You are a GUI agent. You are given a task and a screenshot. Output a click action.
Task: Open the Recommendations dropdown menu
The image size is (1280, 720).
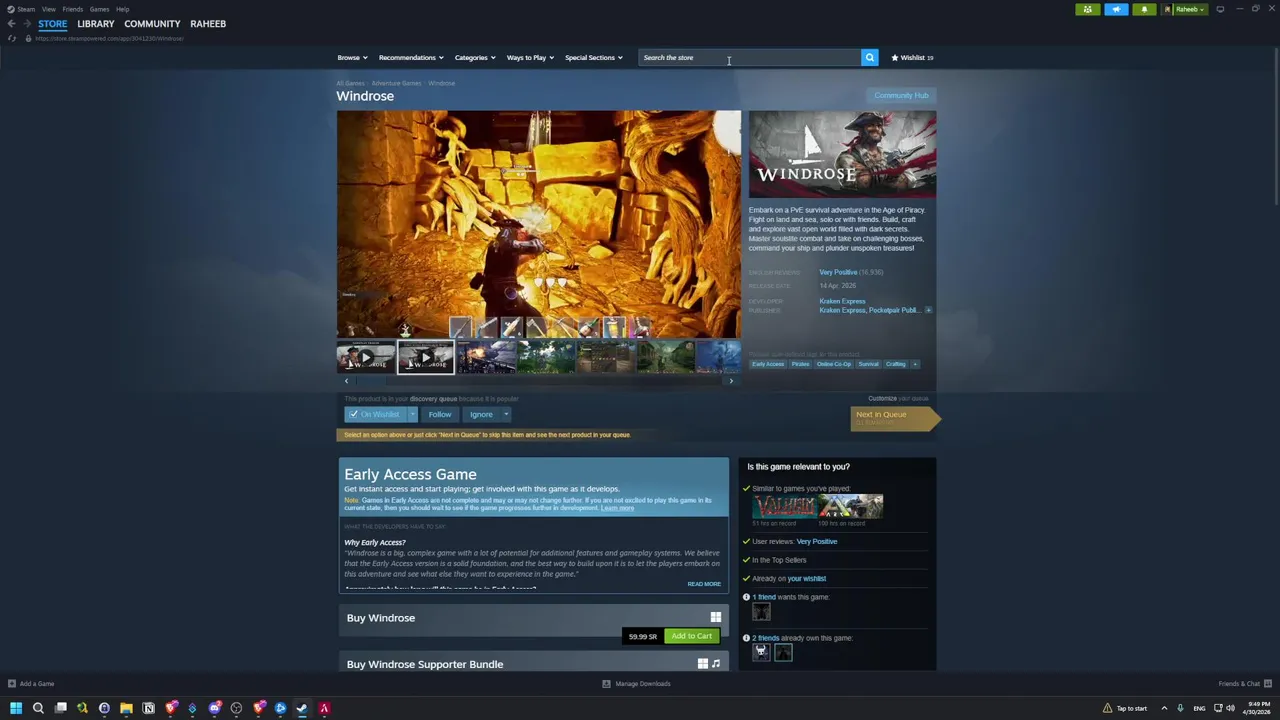click(x=411, y=57)
